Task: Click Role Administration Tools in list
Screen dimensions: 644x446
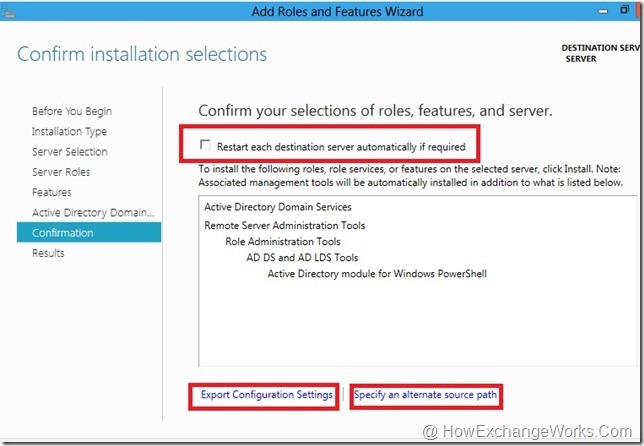Action: pos(282,241)
